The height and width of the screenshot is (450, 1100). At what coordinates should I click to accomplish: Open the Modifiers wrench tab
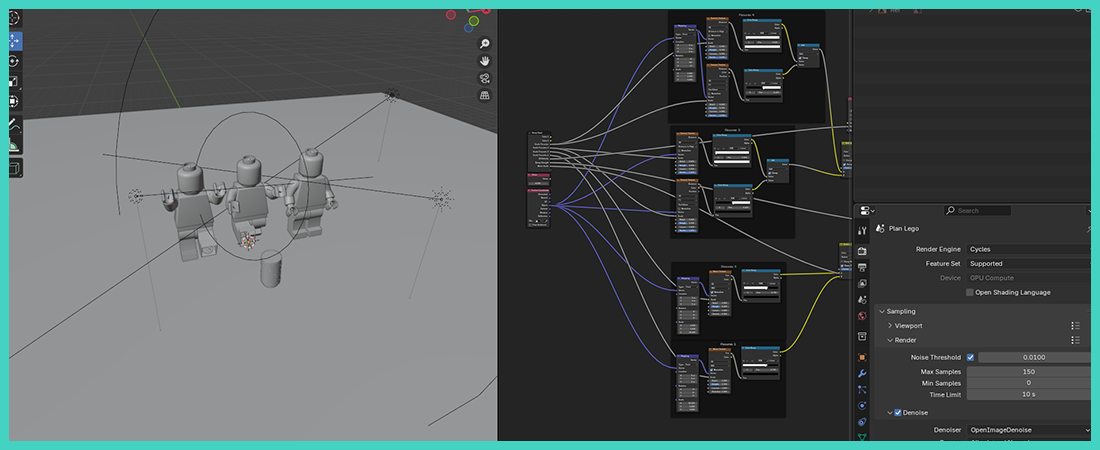tap(862, 373)
